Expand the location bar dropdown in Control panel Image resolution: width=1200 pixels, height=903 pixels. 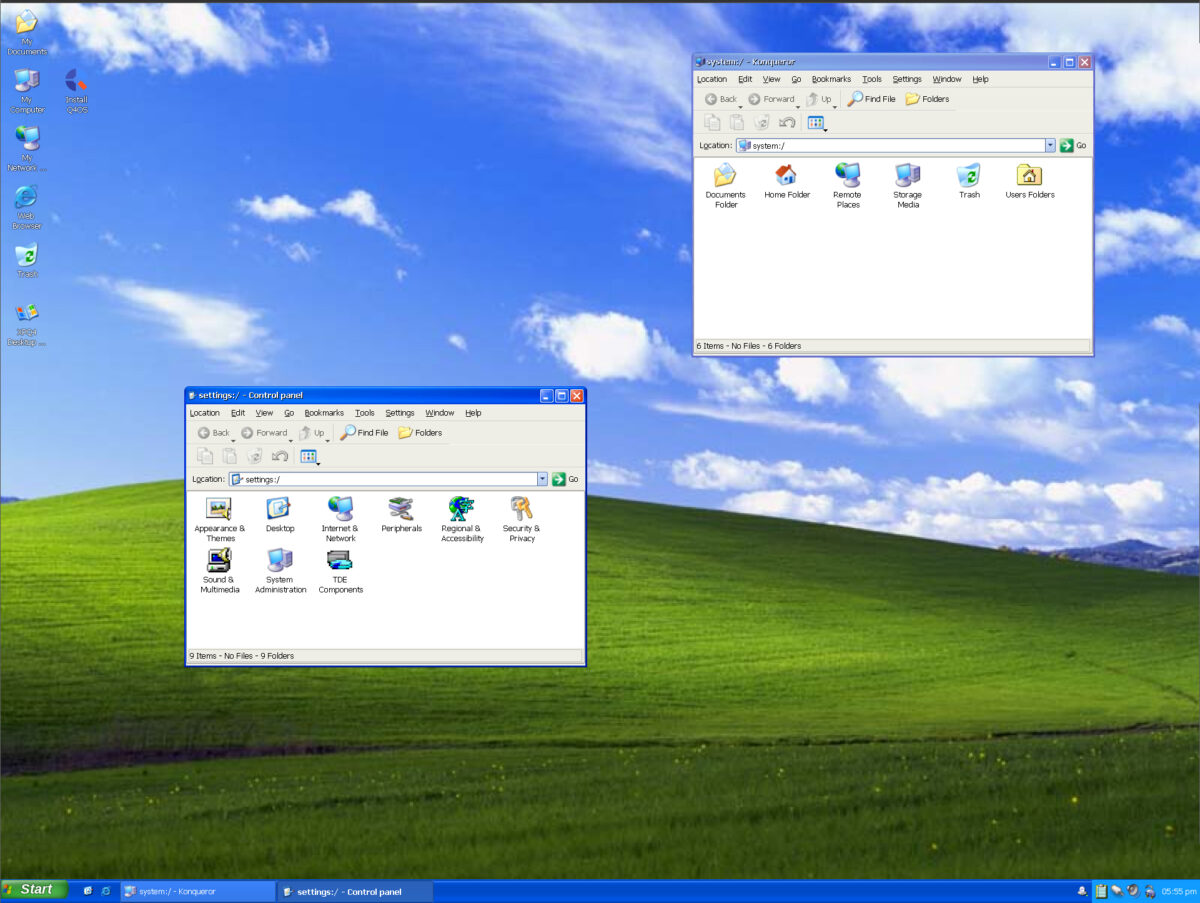tap(542, 479)
